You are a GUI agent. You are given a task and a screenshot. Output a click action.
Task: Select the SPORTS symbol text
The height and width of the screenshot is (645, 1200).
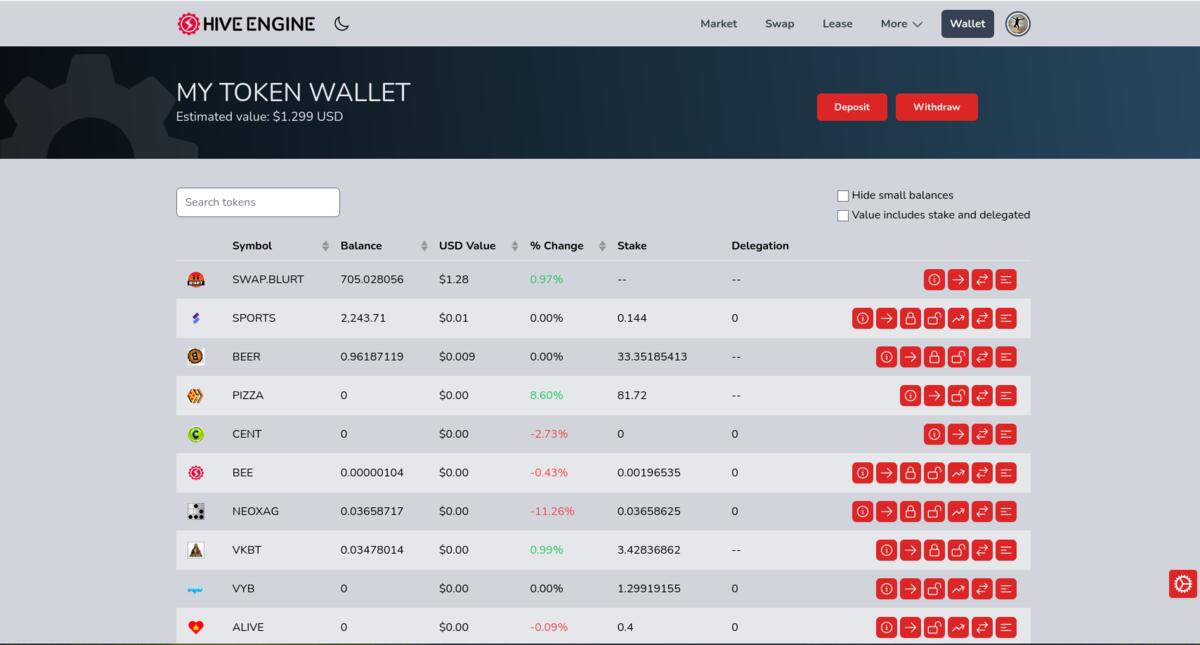(x=254, y=318)
